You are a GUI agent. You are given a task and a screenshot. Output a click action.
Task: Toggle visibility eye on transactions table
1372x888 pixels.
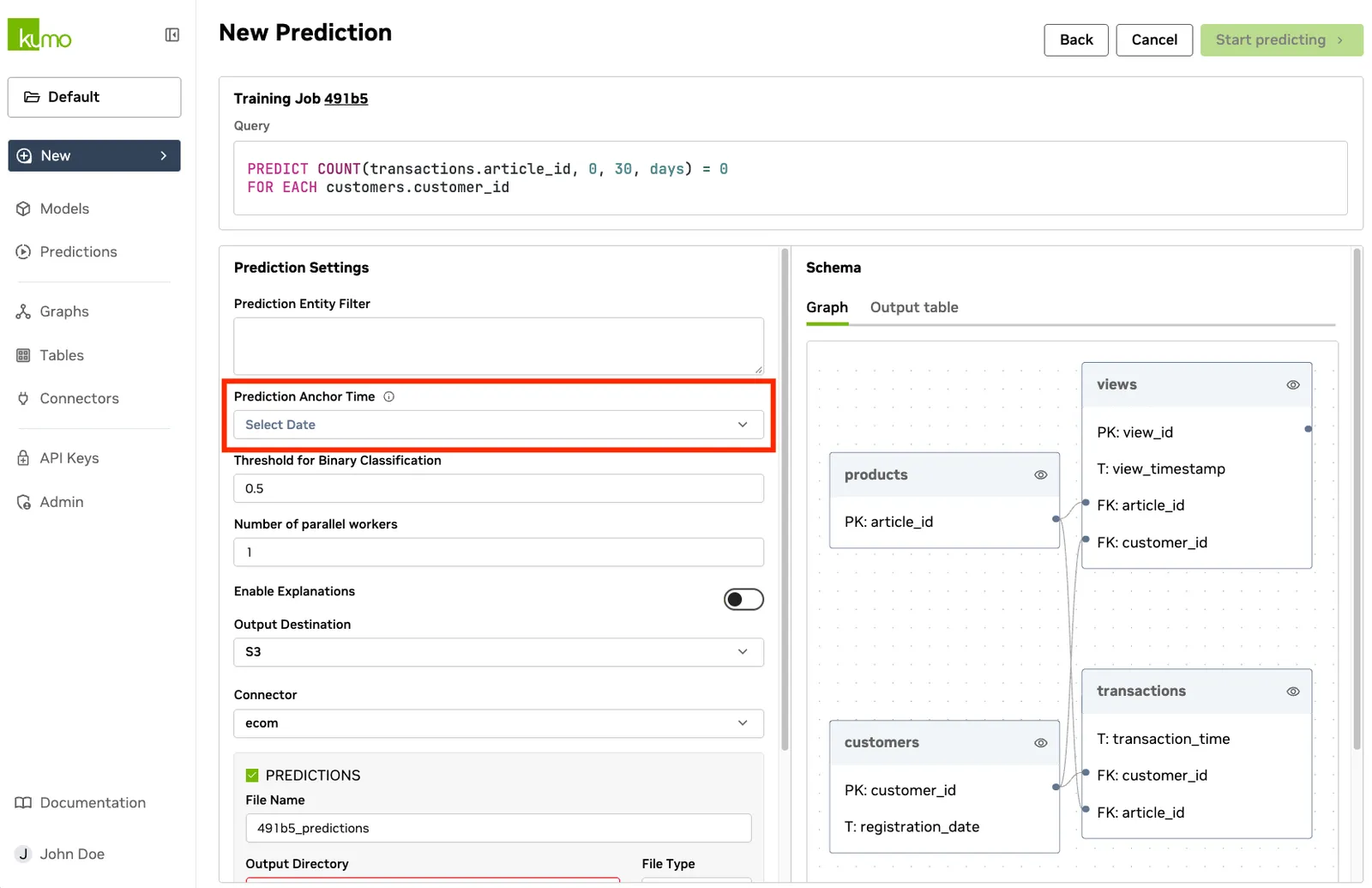tap(1293, 692)
